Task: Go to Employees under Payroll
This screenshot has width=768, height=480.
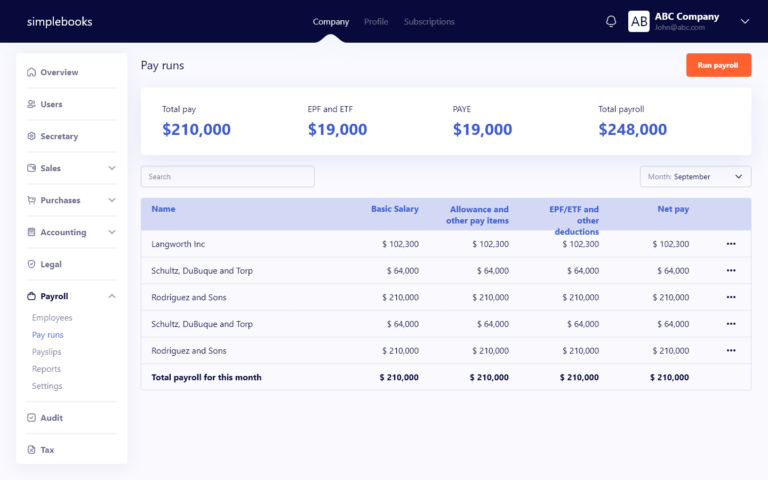Action: click(52, 318)
